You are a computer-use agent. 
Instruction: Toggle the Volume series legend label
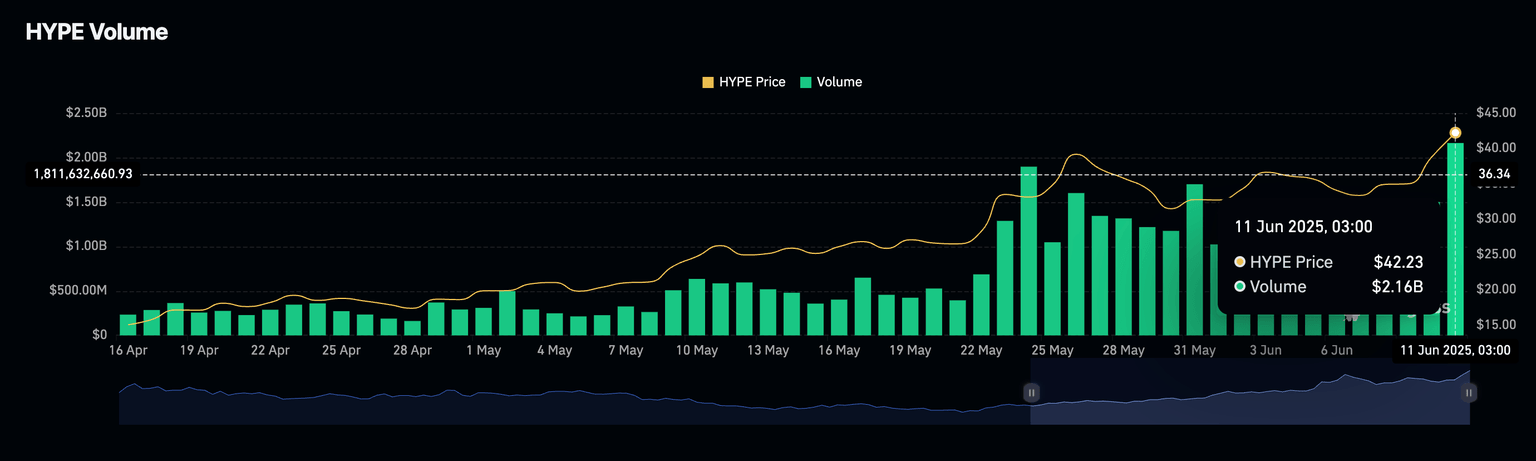tap(839, 82)
